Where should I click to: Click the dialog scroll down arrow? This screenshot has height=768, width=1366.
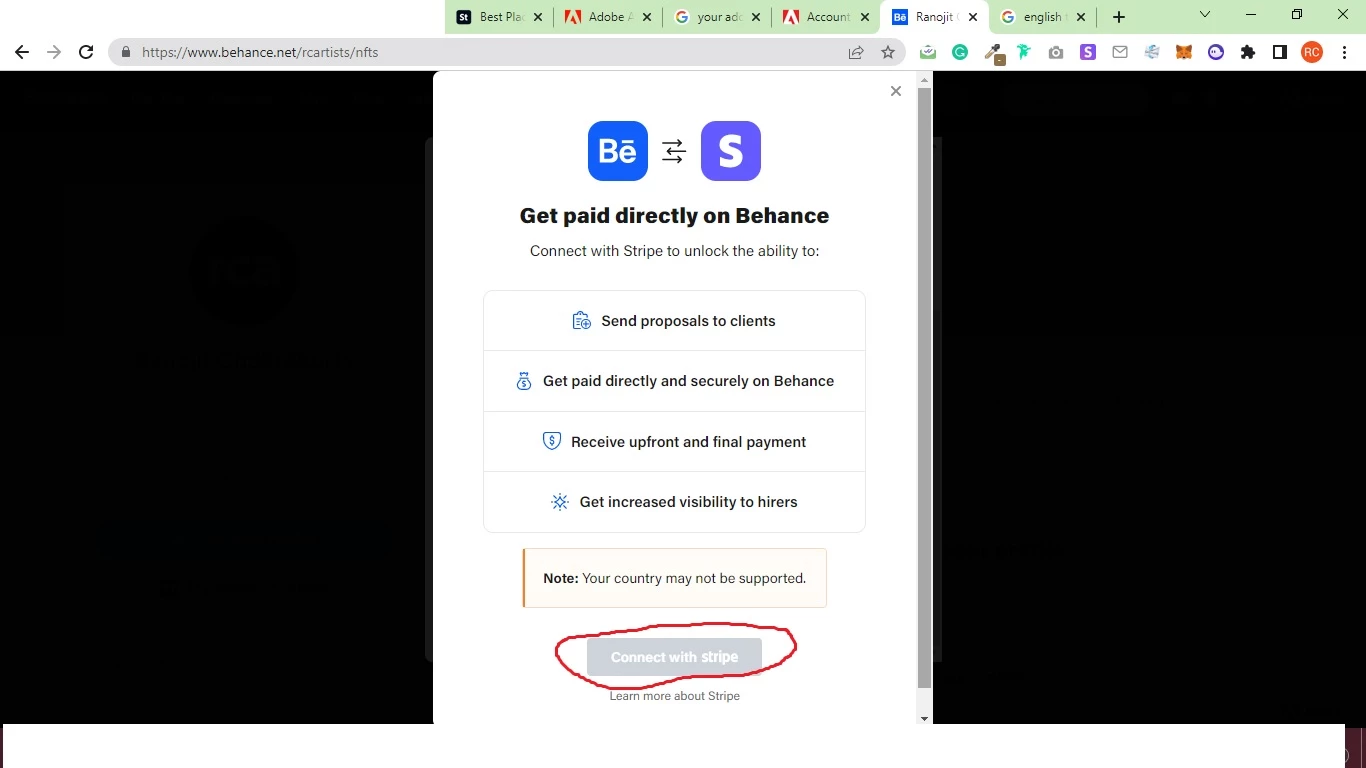point(924,718)
